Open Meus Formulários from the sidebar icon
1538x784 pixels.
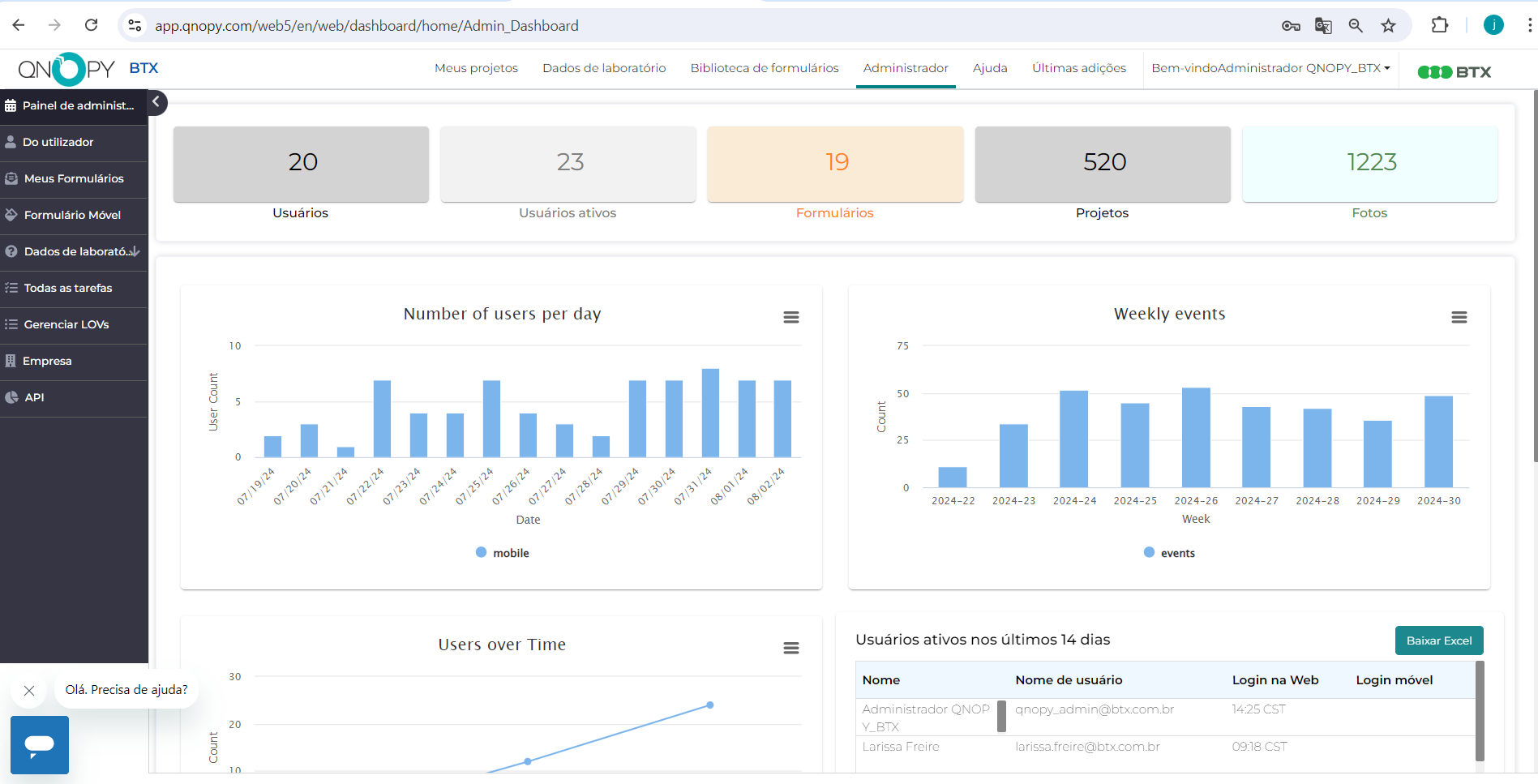pos(11,178)
